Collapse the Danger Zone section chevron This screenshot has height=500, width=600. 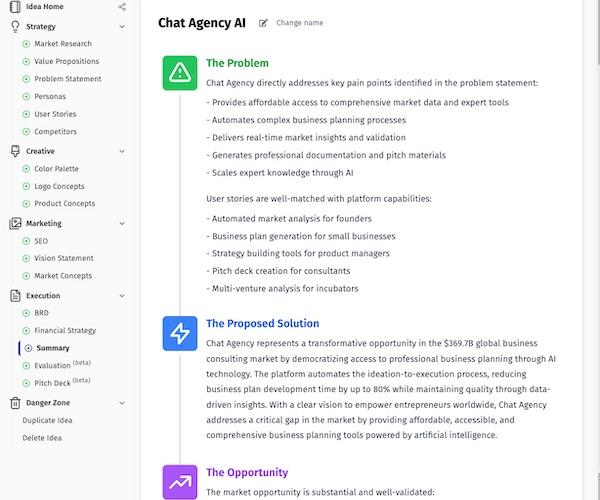(122, 403)
